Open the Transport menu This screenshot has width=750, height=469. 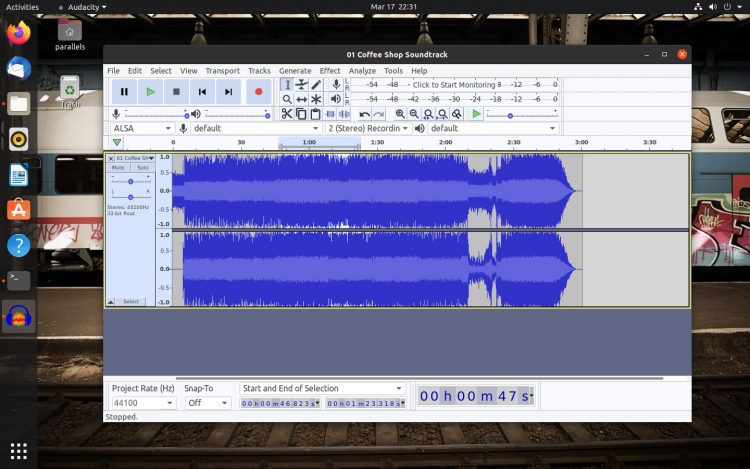click(x=222, y=71)
